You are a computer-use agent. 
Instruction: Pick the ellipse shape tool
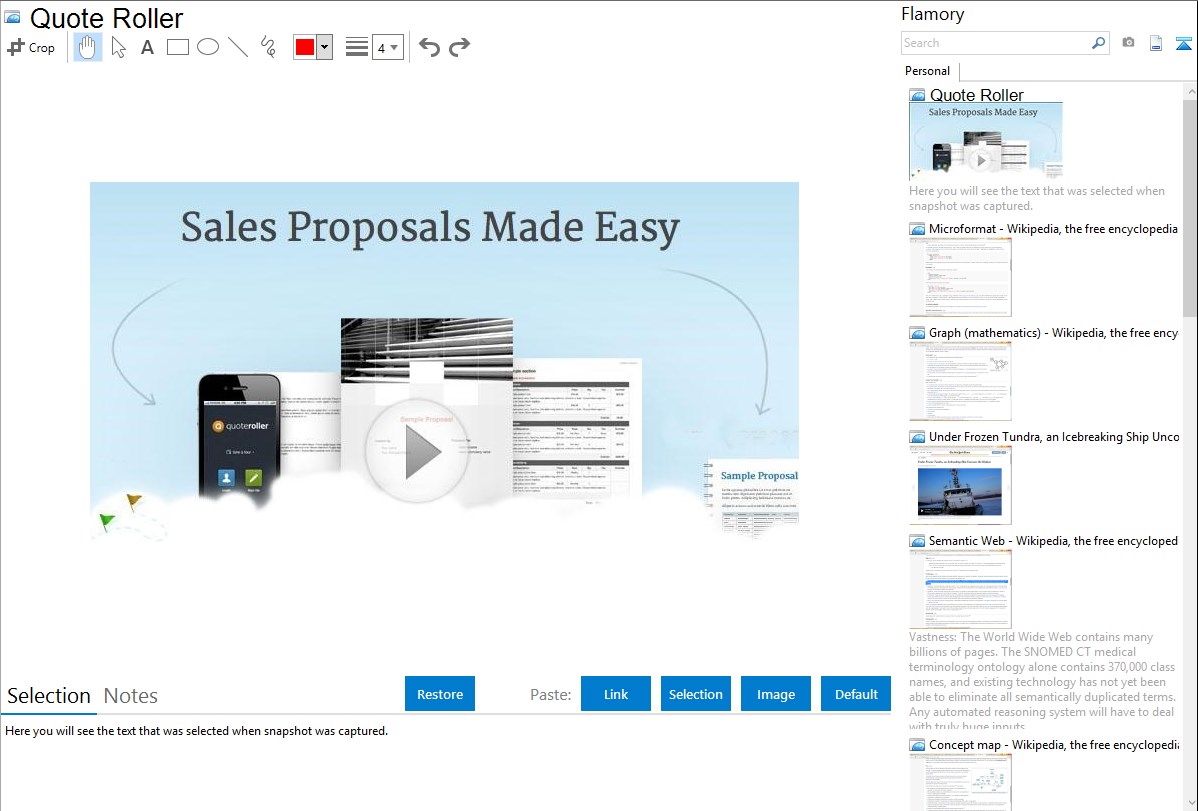coord(208,47)
